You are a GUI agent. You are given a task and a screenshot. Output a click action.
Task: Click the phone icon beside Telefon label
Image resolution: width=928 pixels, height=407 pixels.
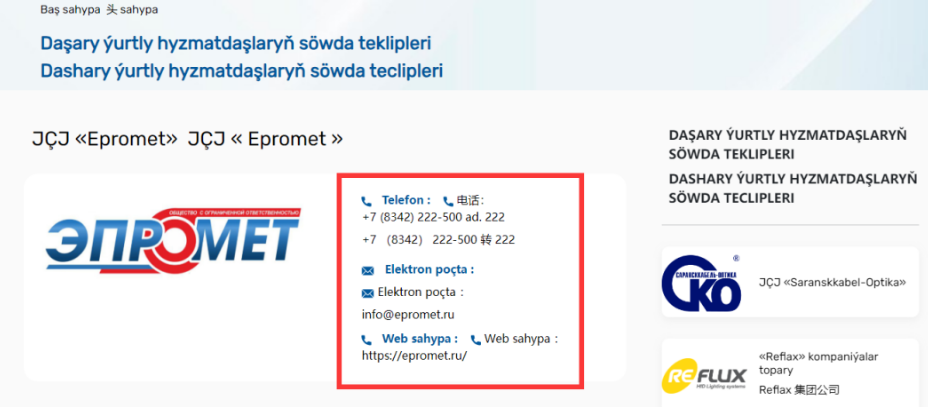tap(367, 201)
